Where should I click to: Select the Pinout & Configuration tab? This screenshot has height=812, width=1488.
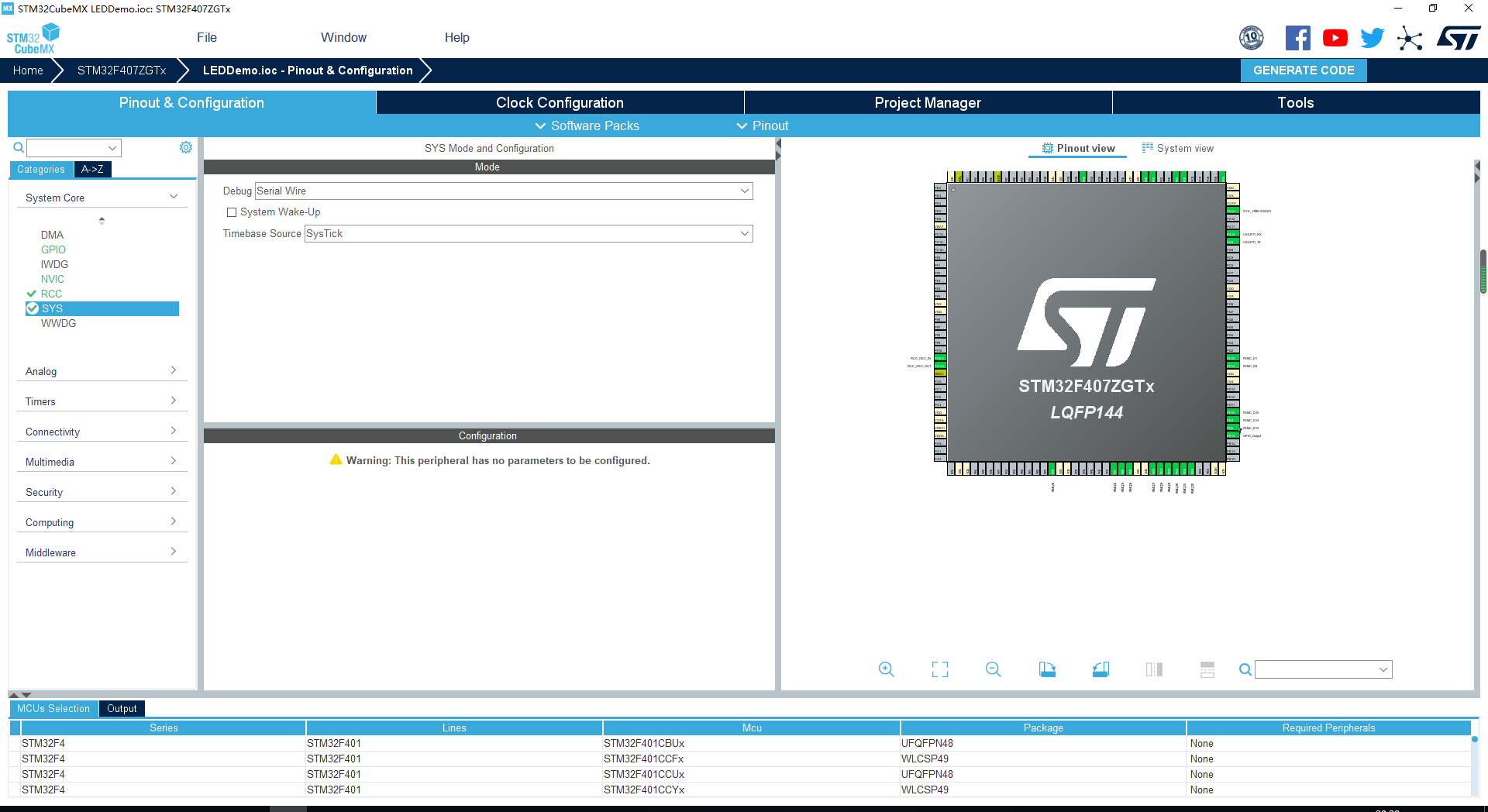pos(191,102)
